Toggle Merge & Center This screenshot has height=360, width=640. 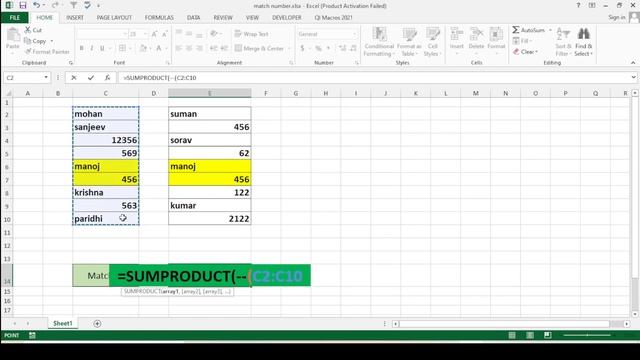click(259, 48)
